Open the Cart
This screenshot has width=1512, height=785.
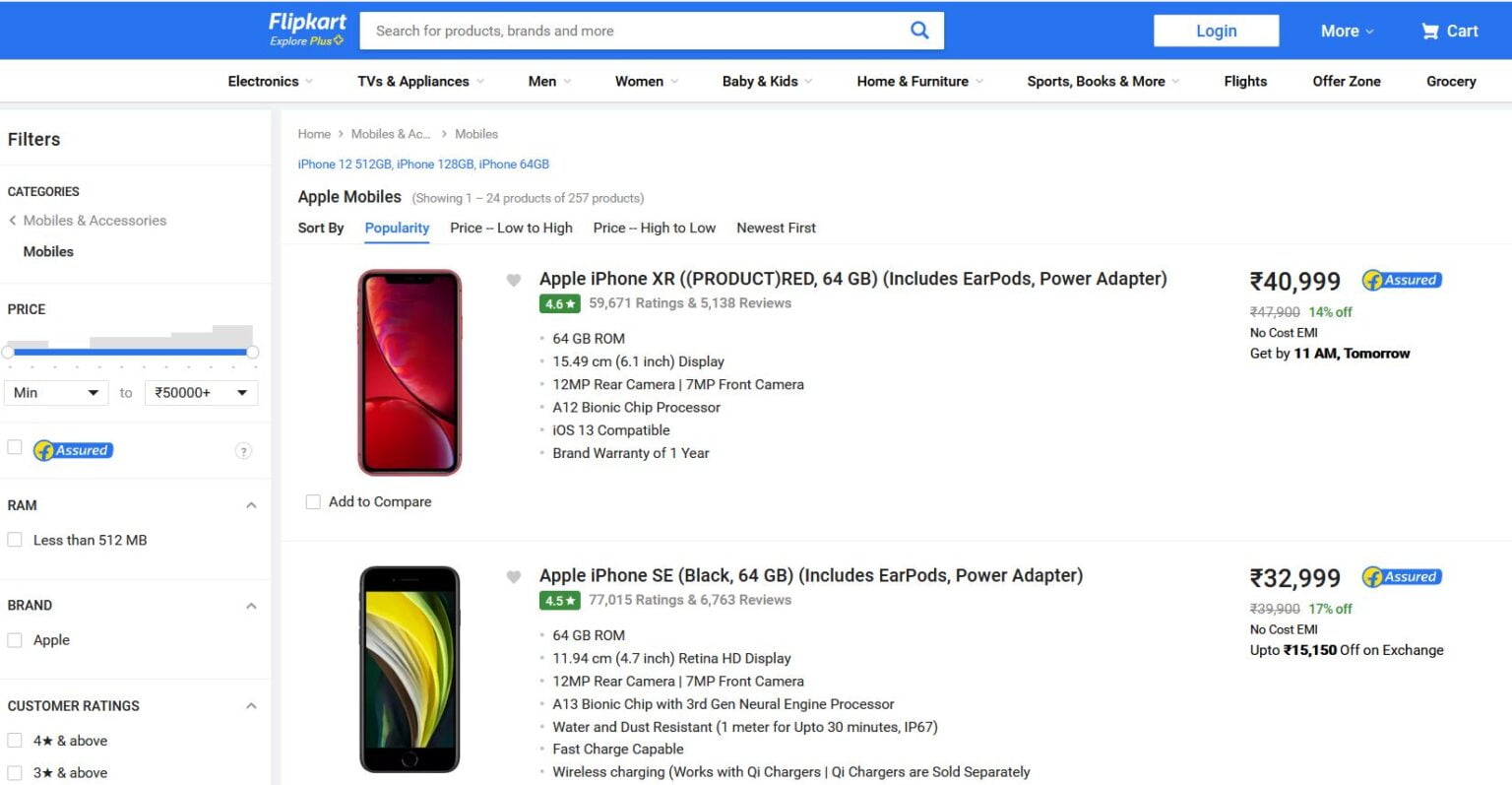[1448, 31]
